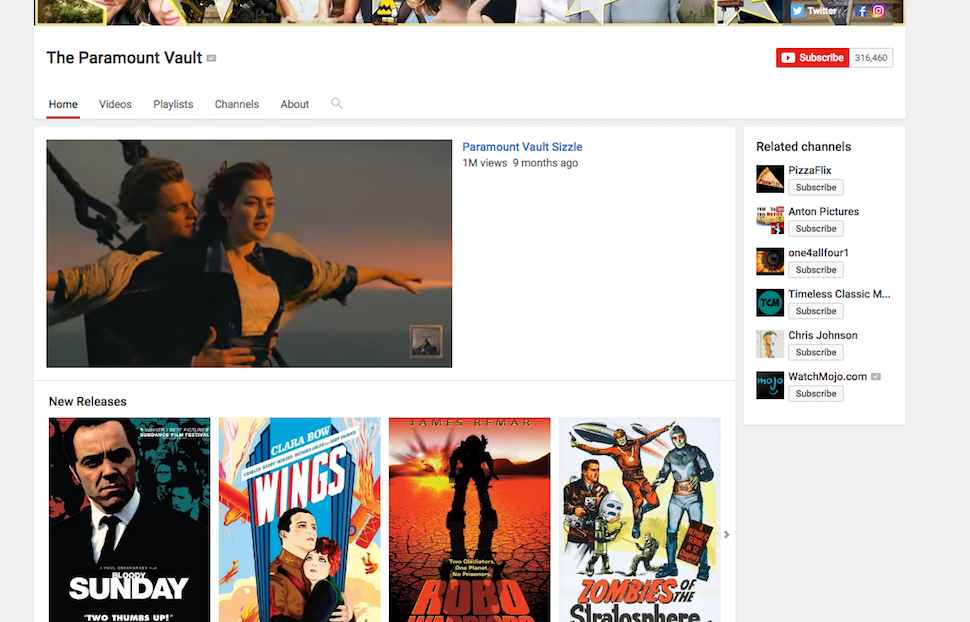Open the Facebook icon in banner

tap(861, 11)
